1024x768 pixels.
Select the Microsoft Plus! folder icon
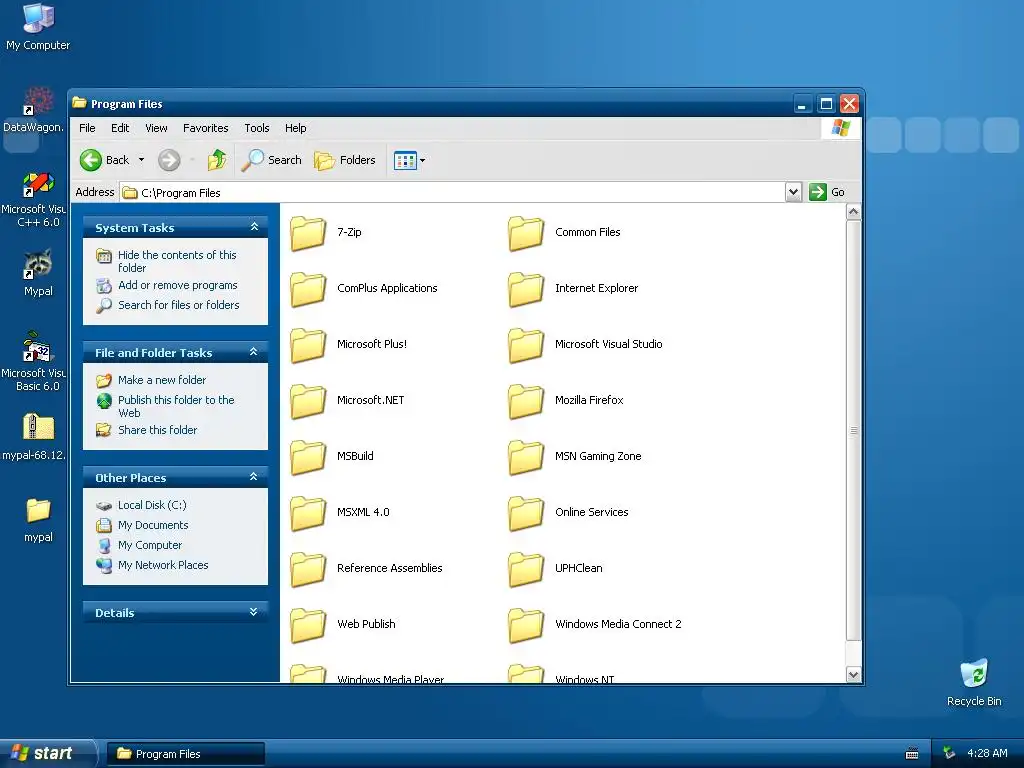308,345
